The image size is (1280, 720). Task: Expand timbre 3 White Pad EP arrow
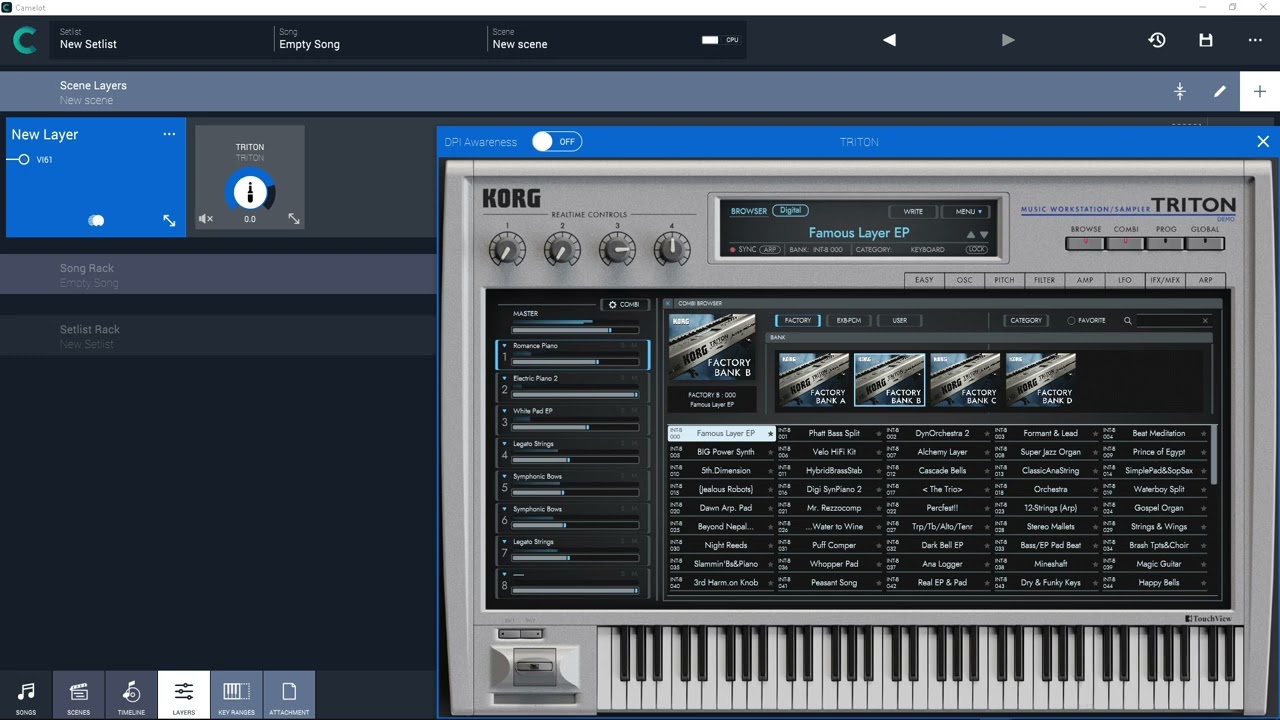tap(504, 411)
